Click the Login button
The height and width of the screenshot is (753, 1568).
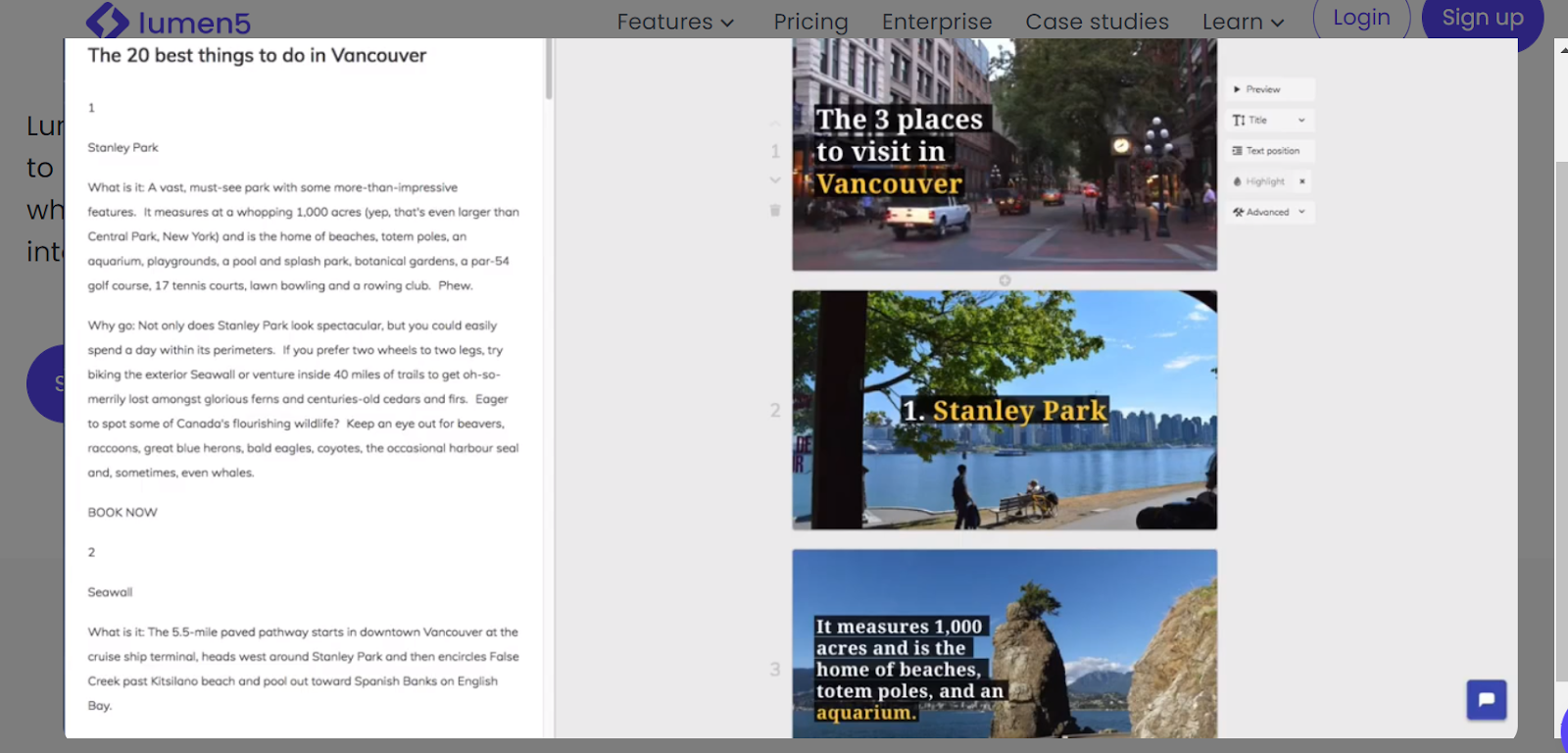pos(1361,19)
